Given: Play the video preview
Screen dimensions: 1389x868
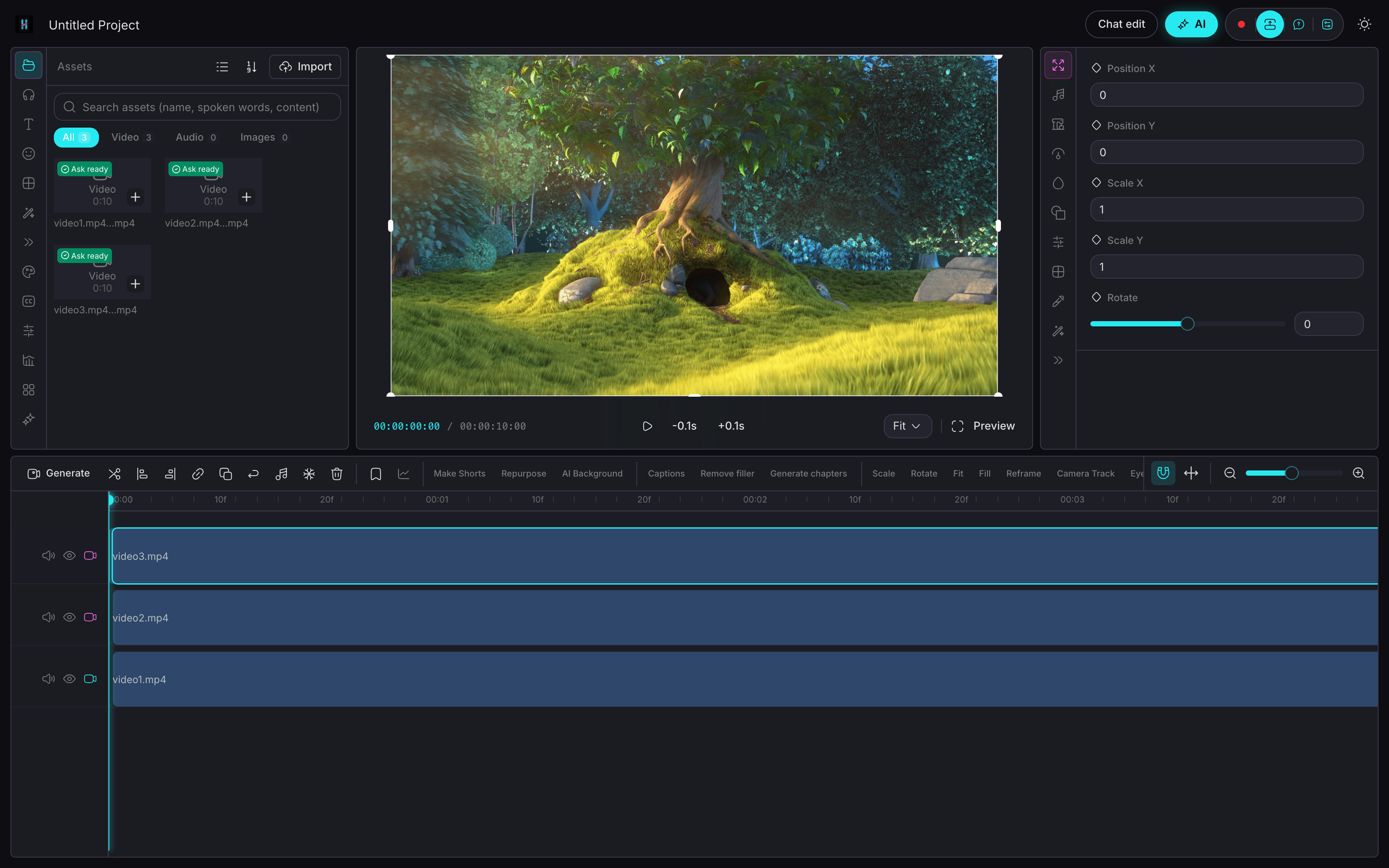Looking at the screenshot, I should 648,426.
